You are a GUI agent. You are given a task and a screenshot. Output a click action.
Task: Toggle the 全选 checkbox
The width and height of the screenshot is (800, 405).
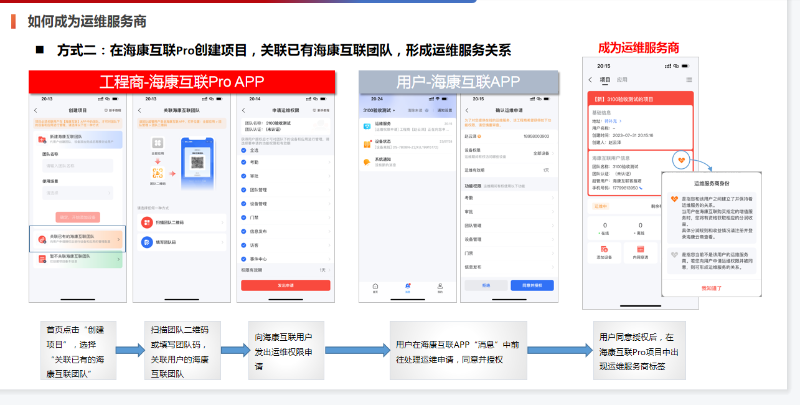244,150
